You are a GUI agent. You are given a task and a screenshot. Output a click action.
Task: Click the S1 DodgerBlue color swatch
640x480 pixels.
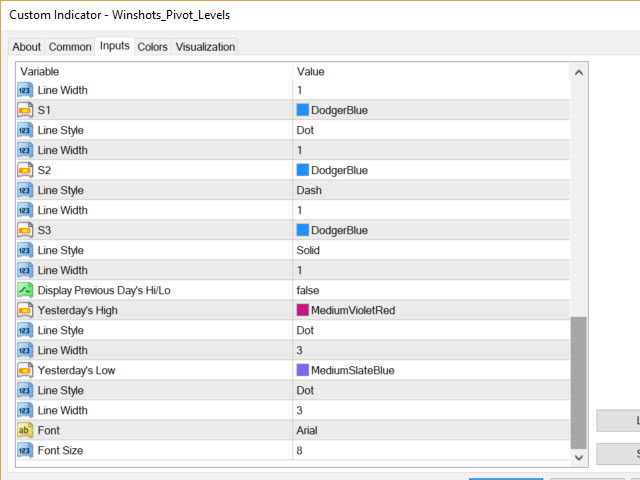coord(302,110)
